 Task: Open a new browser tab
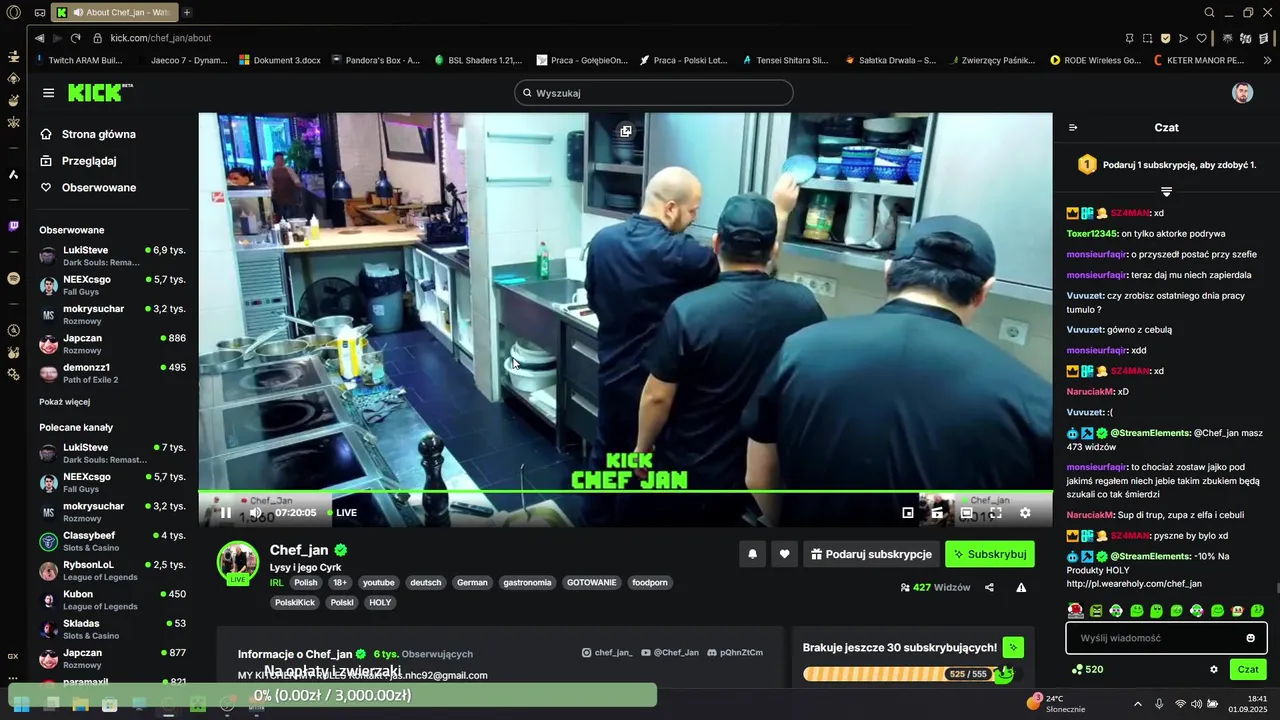point(187,12)
